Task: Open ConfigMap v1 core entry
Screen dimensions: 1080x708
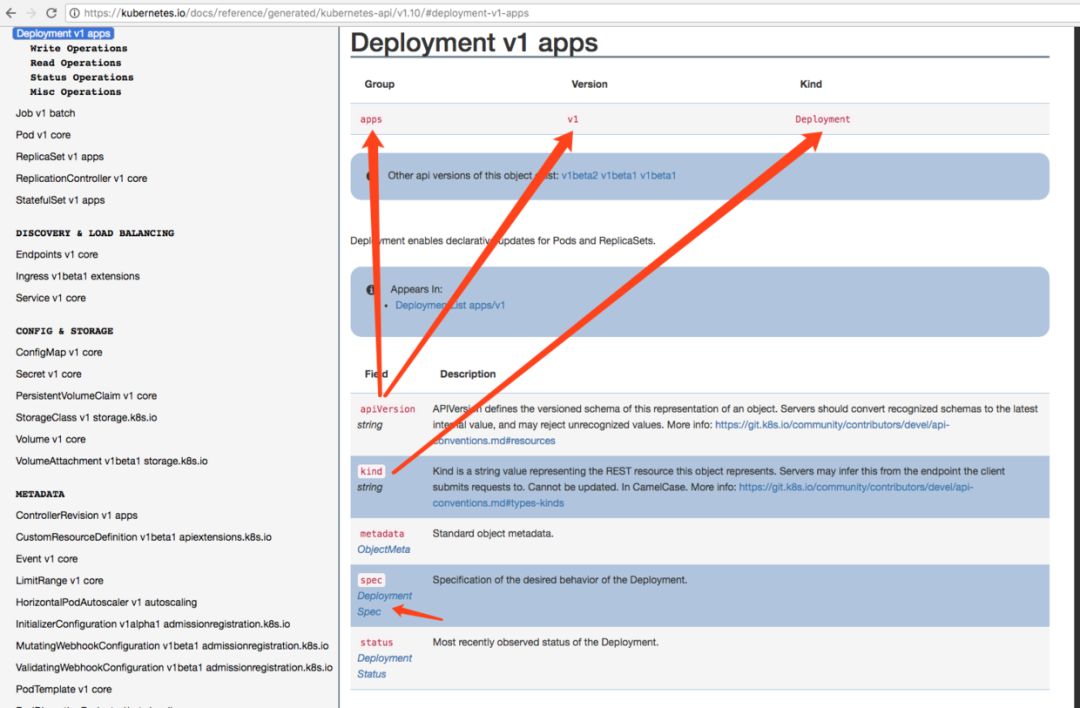Action: click(59, 352)
